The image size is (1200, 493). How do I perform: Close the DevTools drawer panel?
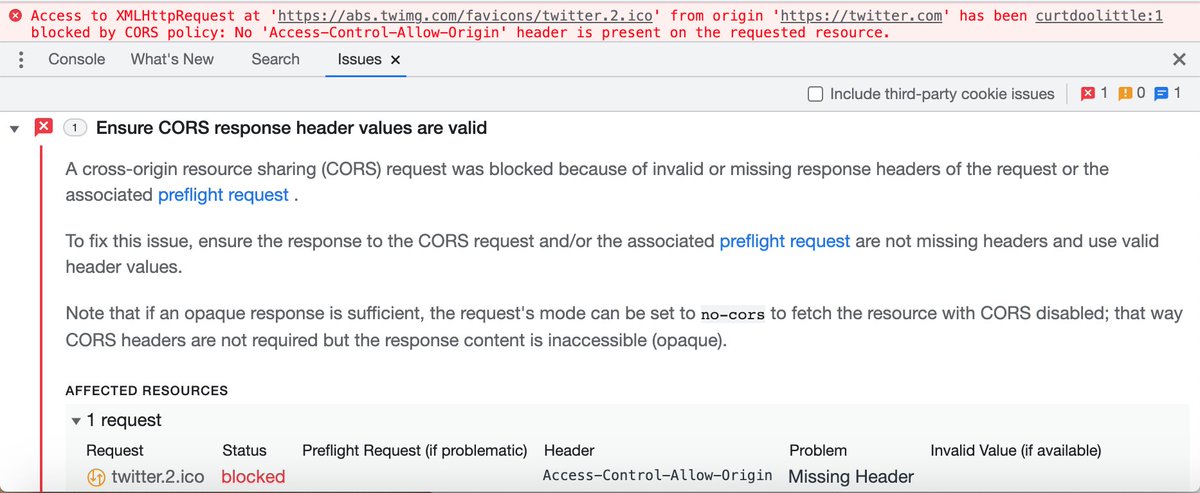[1179, 60]
